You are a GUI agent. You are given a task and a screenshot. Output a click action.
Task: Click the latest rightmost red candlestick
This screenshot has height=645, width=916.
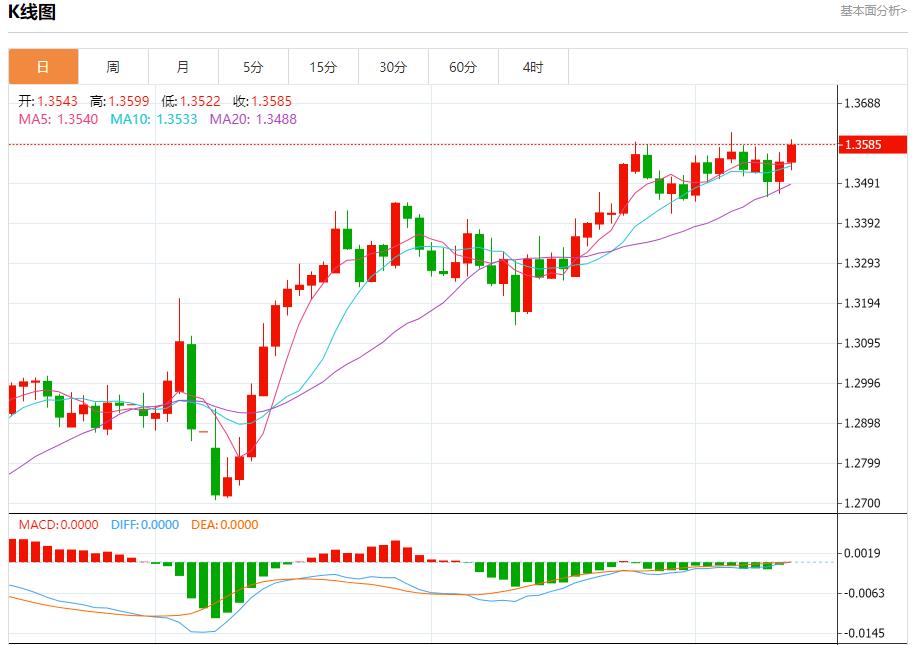(x=791, y=153)
